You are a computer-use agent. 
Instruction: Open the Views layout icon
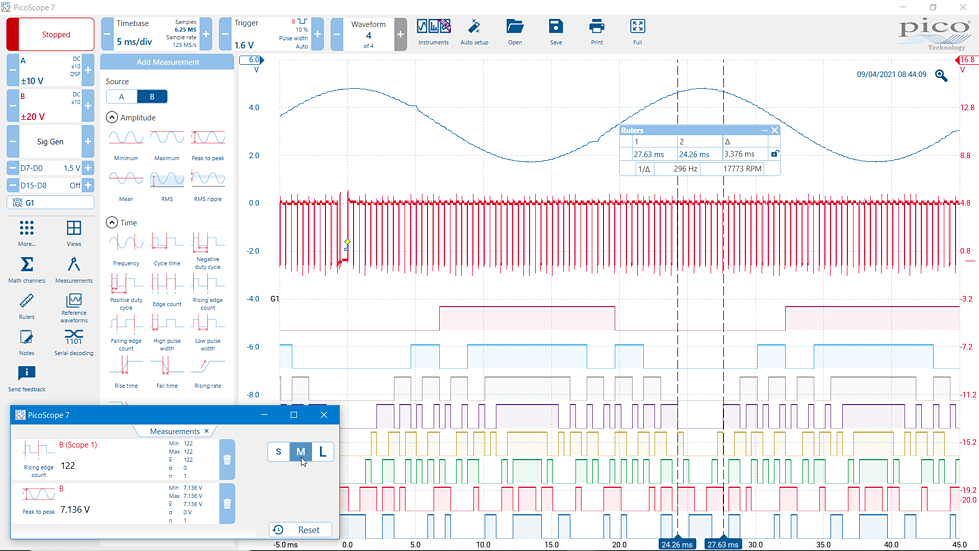[x=74, y=233]
